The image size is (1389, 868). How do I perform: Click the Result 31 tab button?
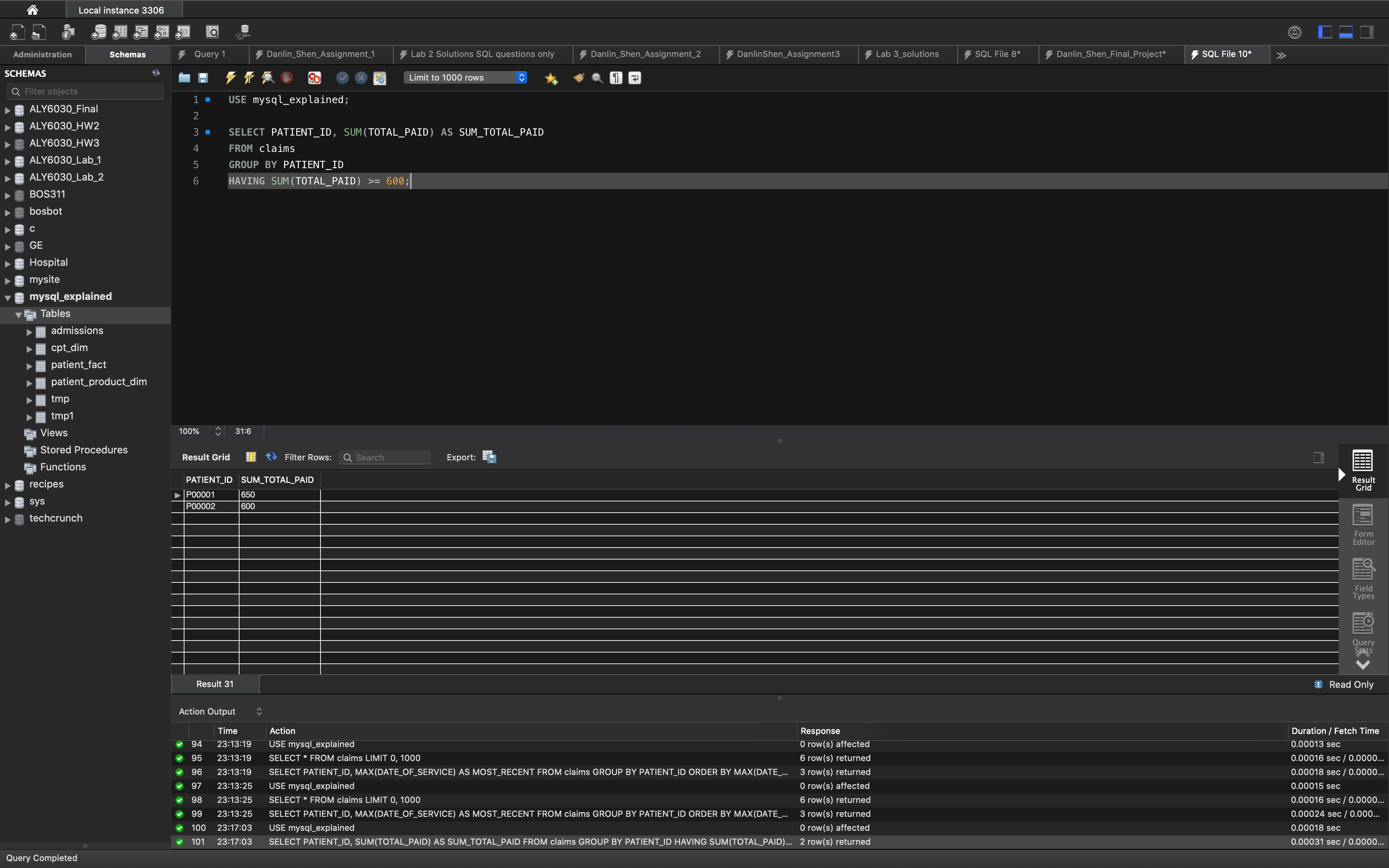tap(215, 684)
